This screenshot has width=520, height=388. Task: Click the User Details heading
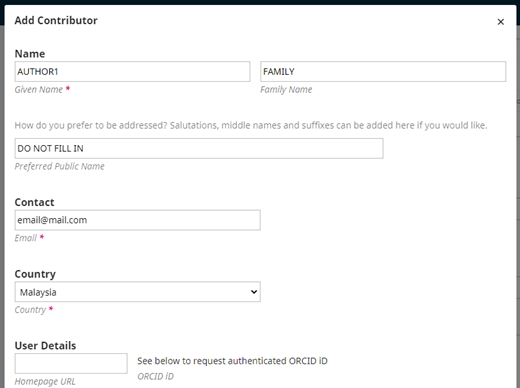pyautogui.click(x=45, y=346)
